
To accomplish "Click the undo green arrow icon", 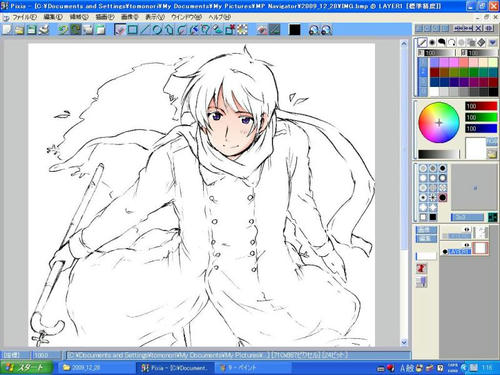I will coord(63,30).
